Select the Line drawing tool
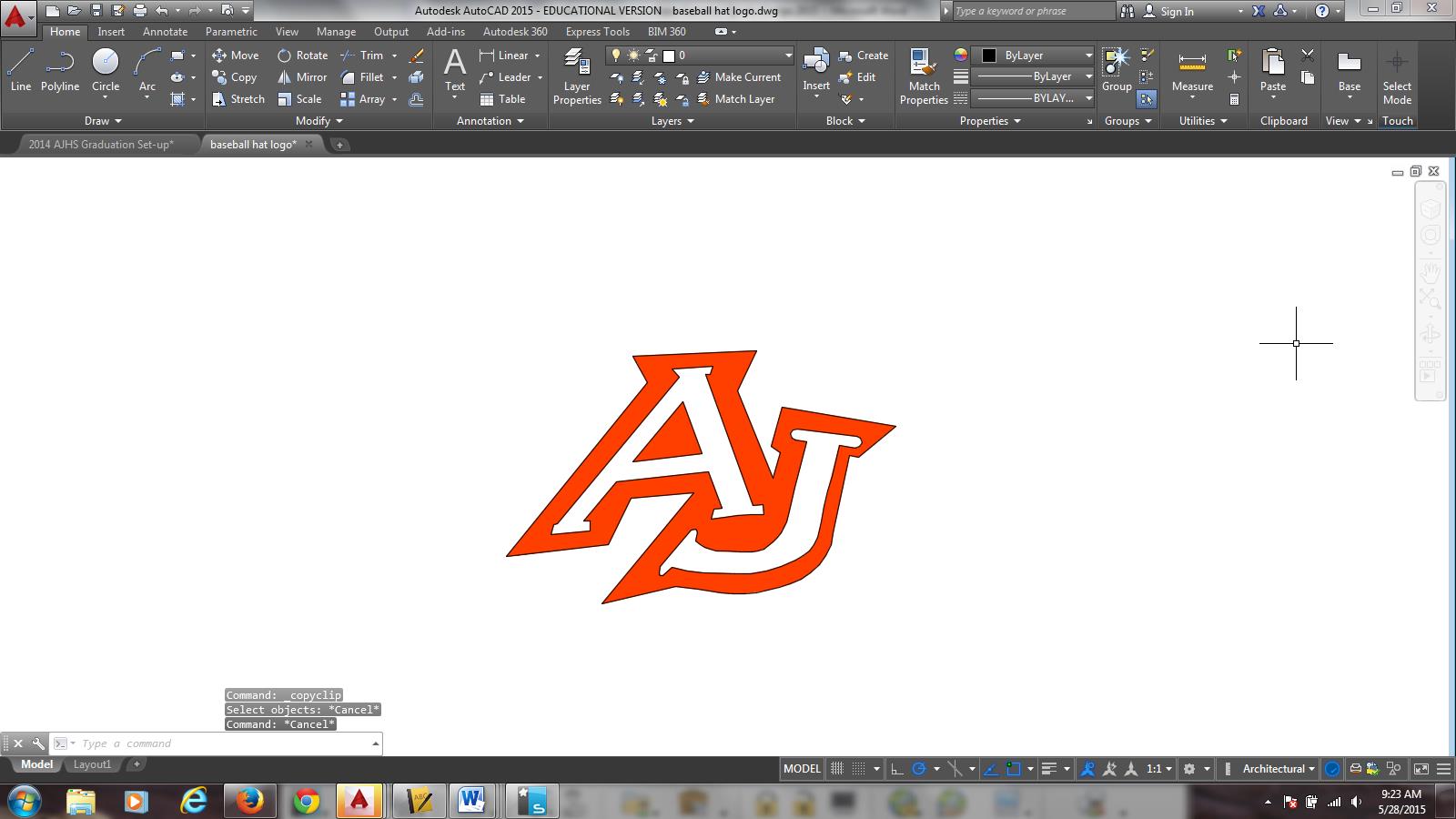 pyautogui.click(x=20, y=70)
